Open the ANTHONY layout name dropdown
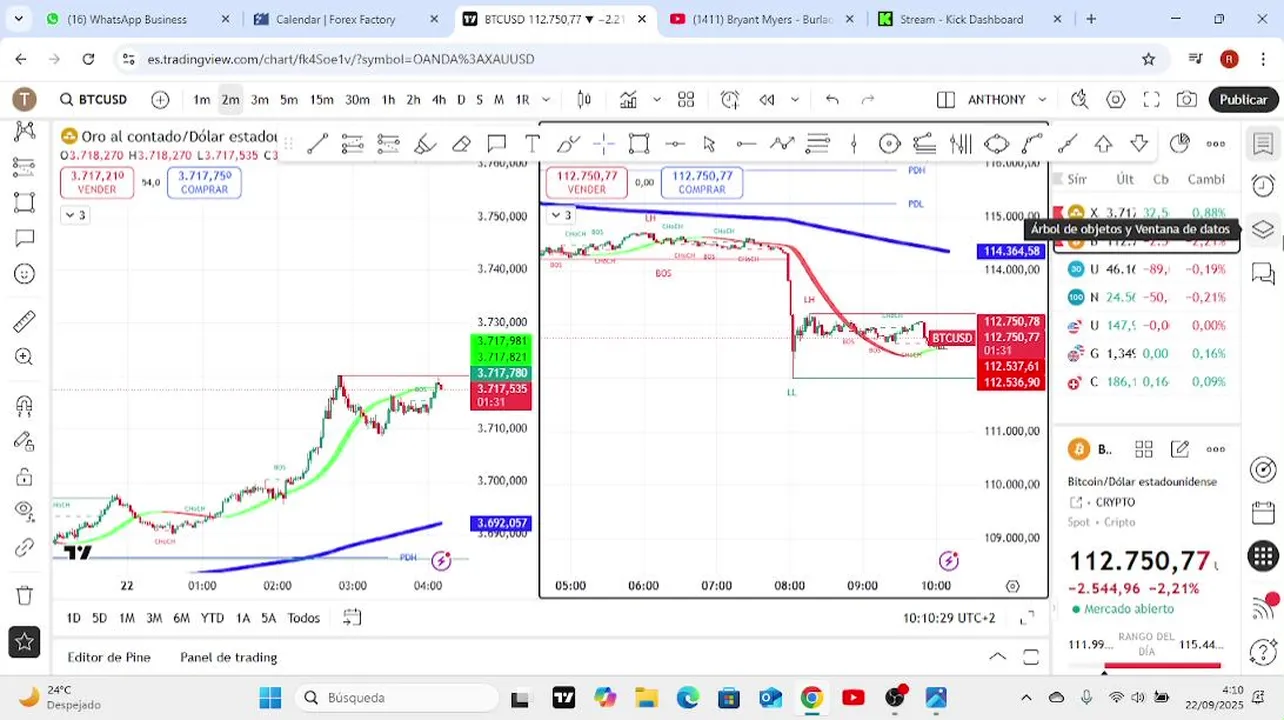Viewport: 1284px width, 720px height. tap(1006, 99)
